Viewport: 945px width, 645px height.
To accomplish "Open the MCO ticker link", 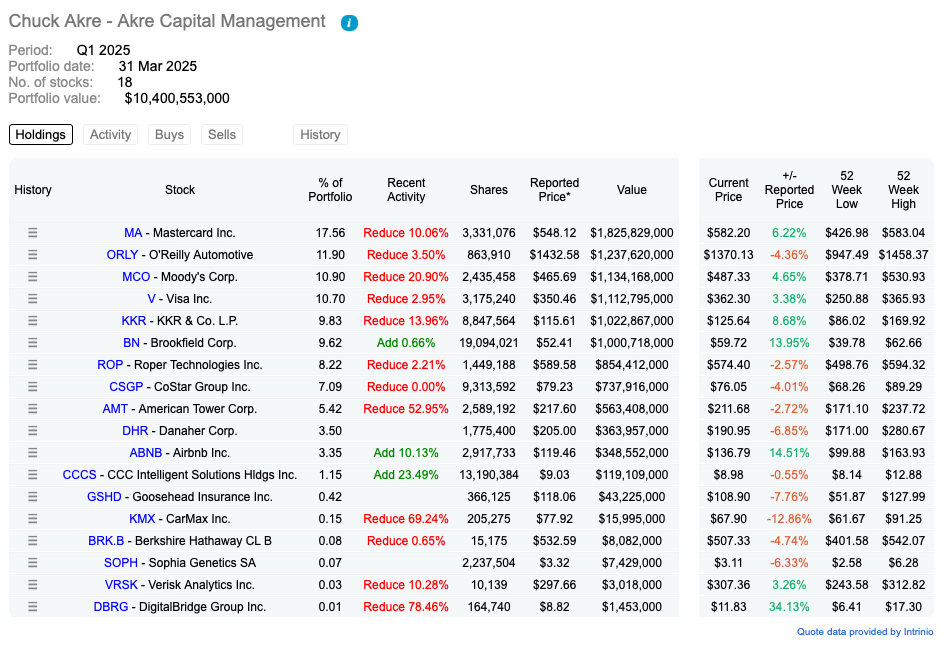I will [136, 277].
